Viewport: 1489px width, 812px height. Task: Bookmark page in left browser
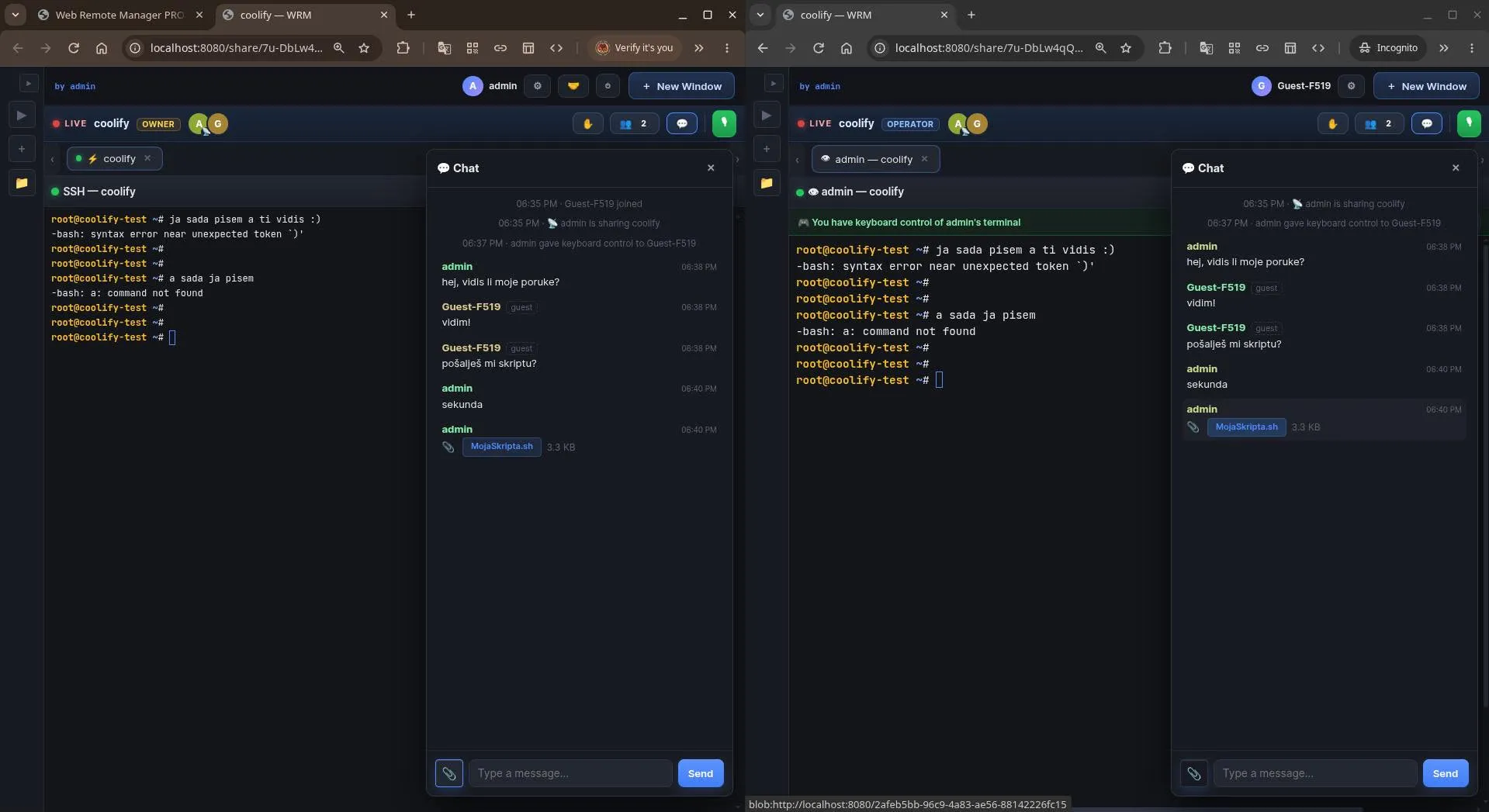click(364, 48)
